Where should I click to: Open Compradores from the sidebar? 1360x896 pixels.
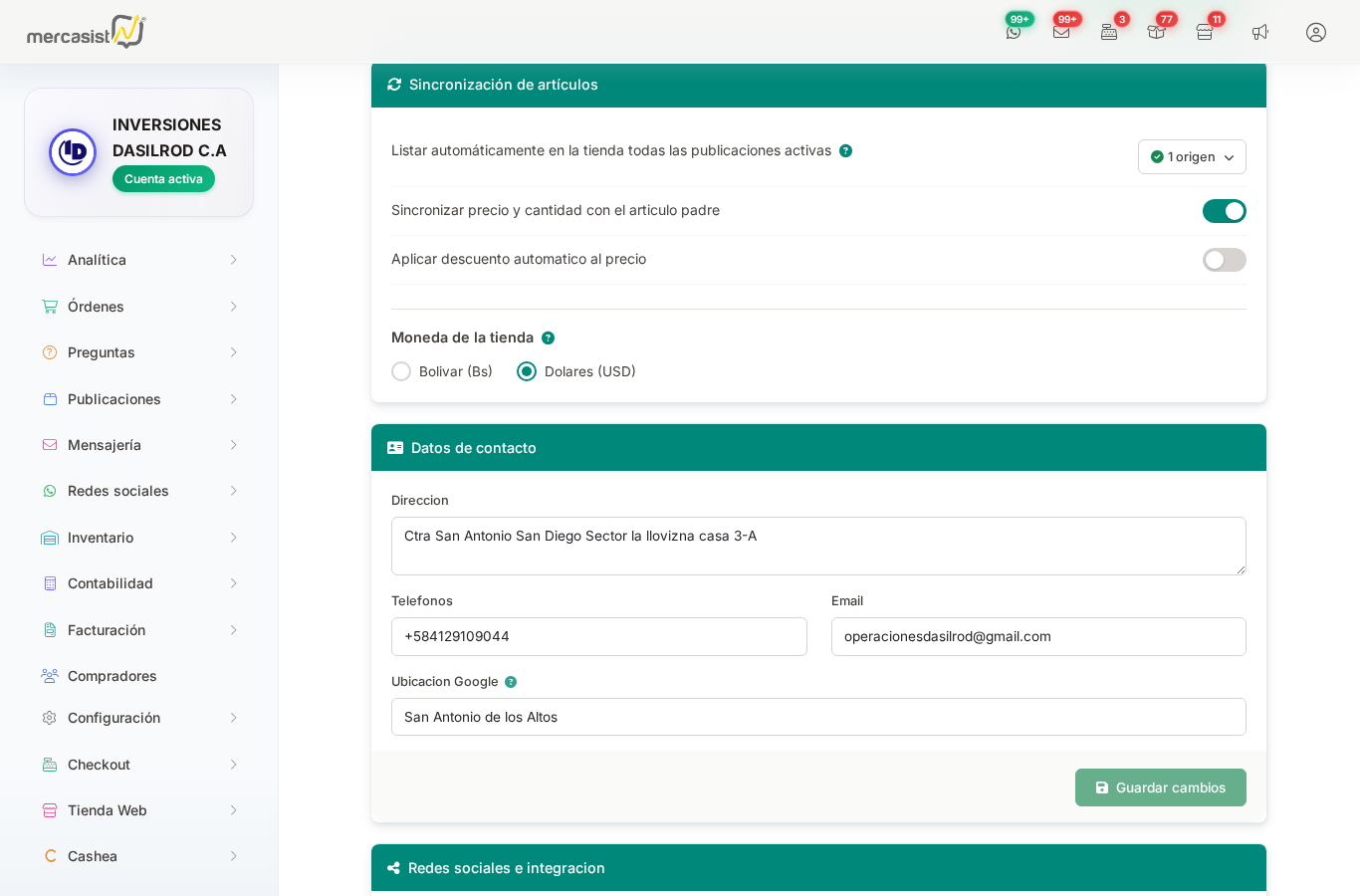(113, 676)
